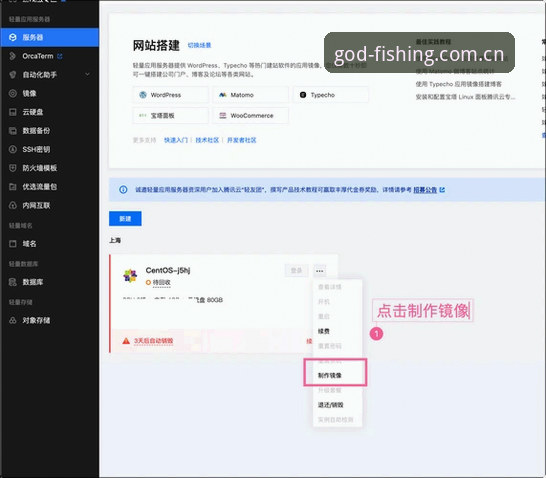546x478 pixels.
Task: Click the 待回收 status label
Action: pos(162,282)
